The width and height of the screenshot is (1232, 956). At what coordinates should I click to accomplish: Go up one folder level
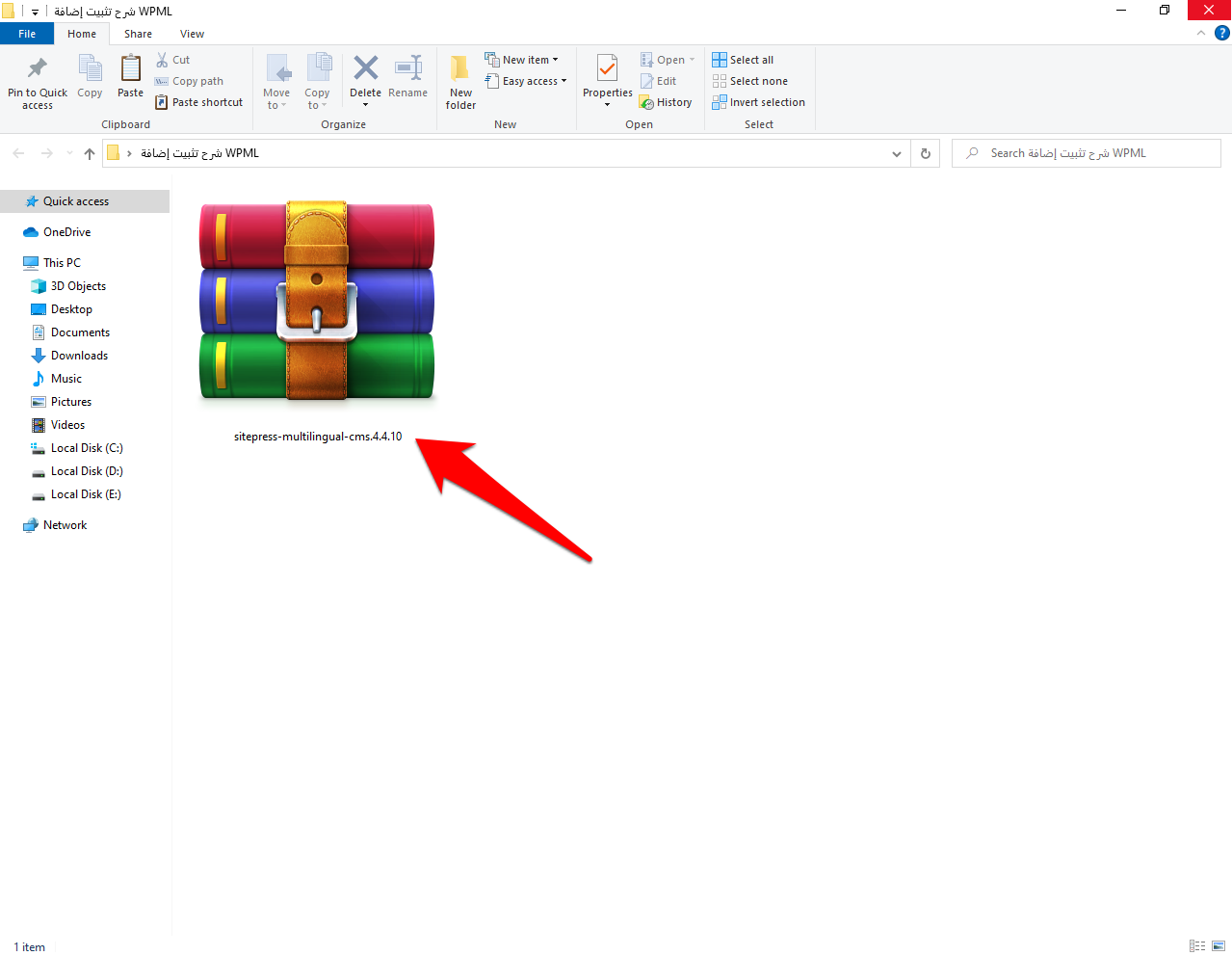(90, 153)
